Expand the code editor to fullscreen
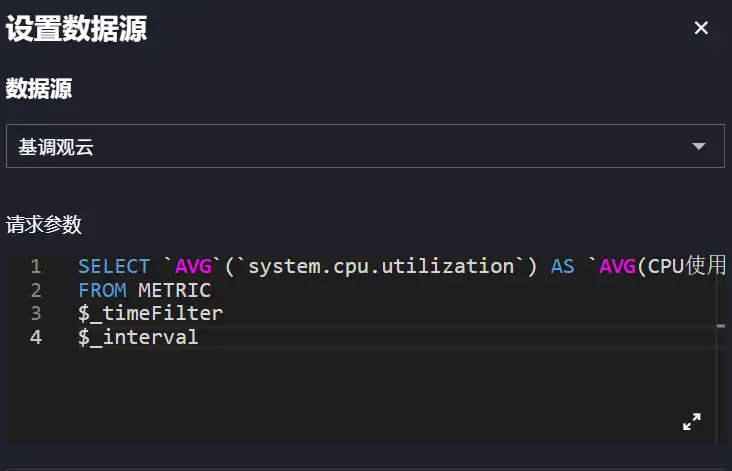Screen dimensions: 732x471 691,422
